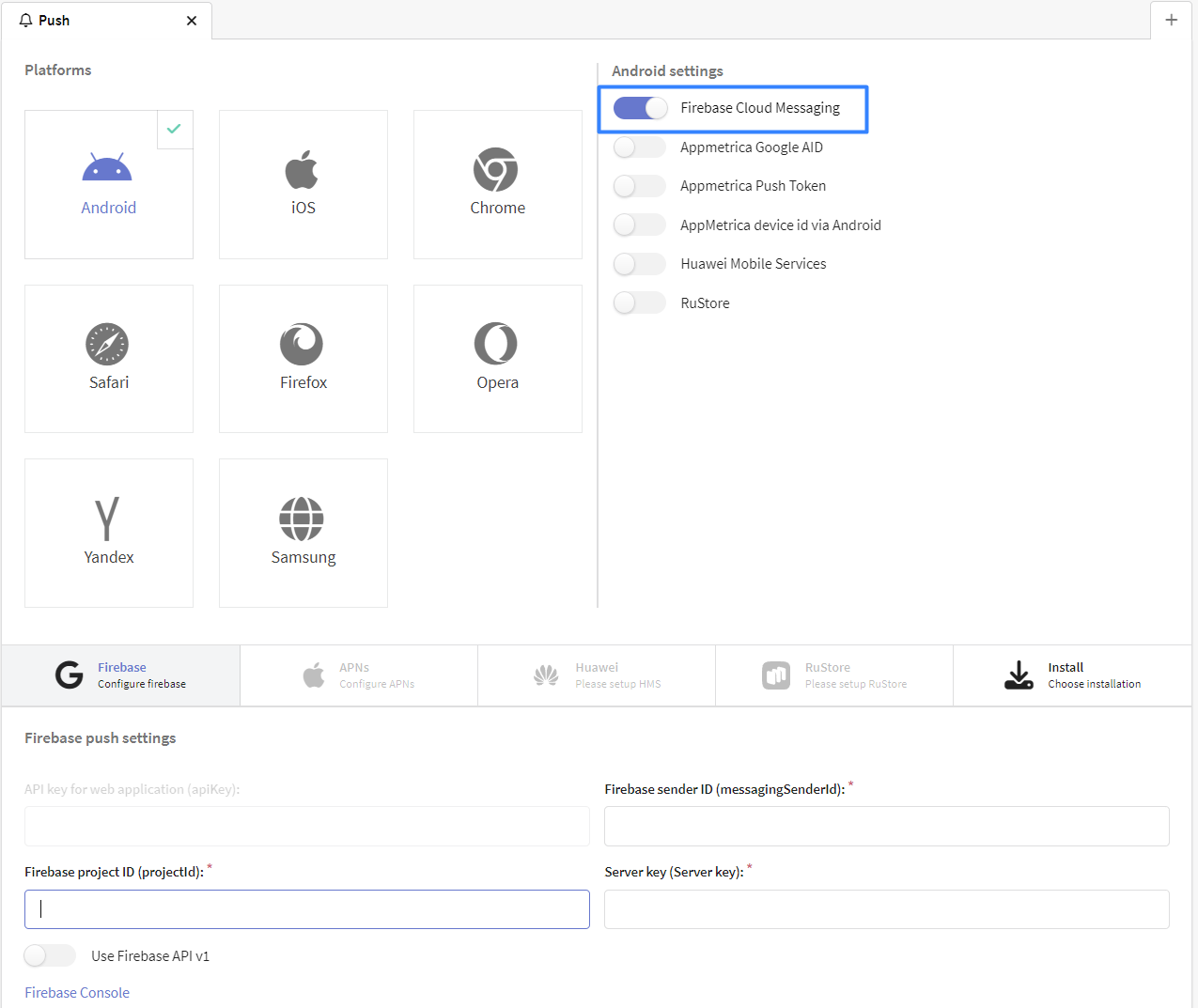Click the 'Please setup RuStore' subtitle
Screen dimensions: 1198x1008
coord(856,684)
